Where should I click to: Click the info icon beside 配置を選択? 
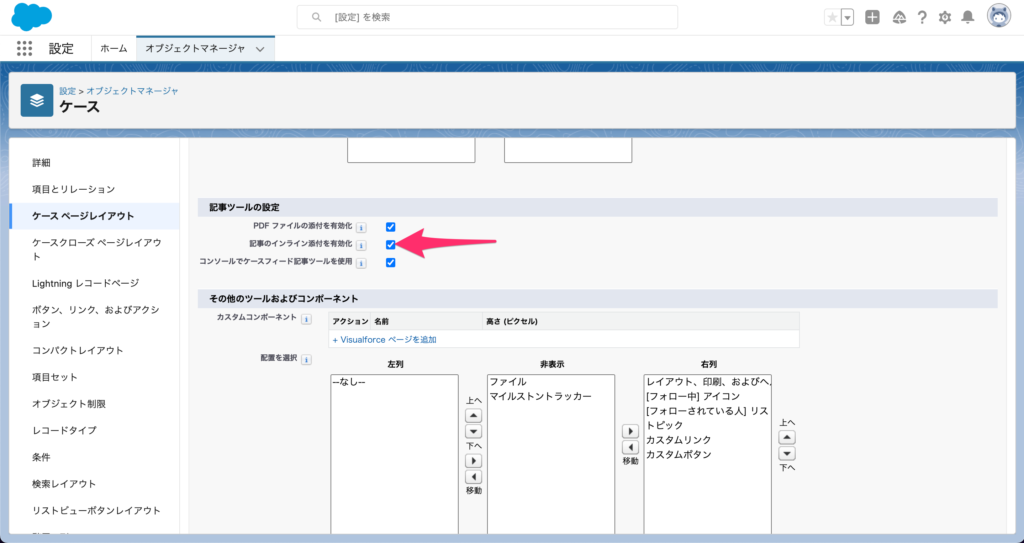point(306,359)
